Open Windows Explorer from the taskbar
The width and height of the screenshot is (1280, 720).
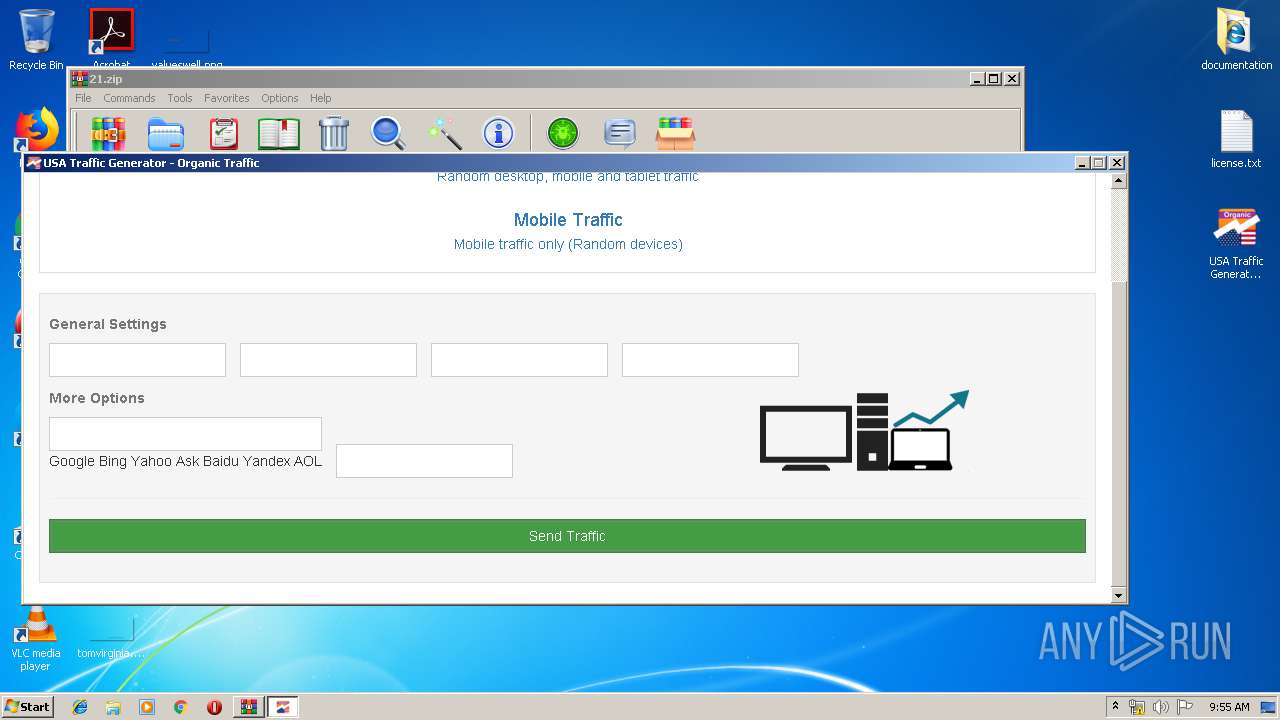[x=113, y=707]
